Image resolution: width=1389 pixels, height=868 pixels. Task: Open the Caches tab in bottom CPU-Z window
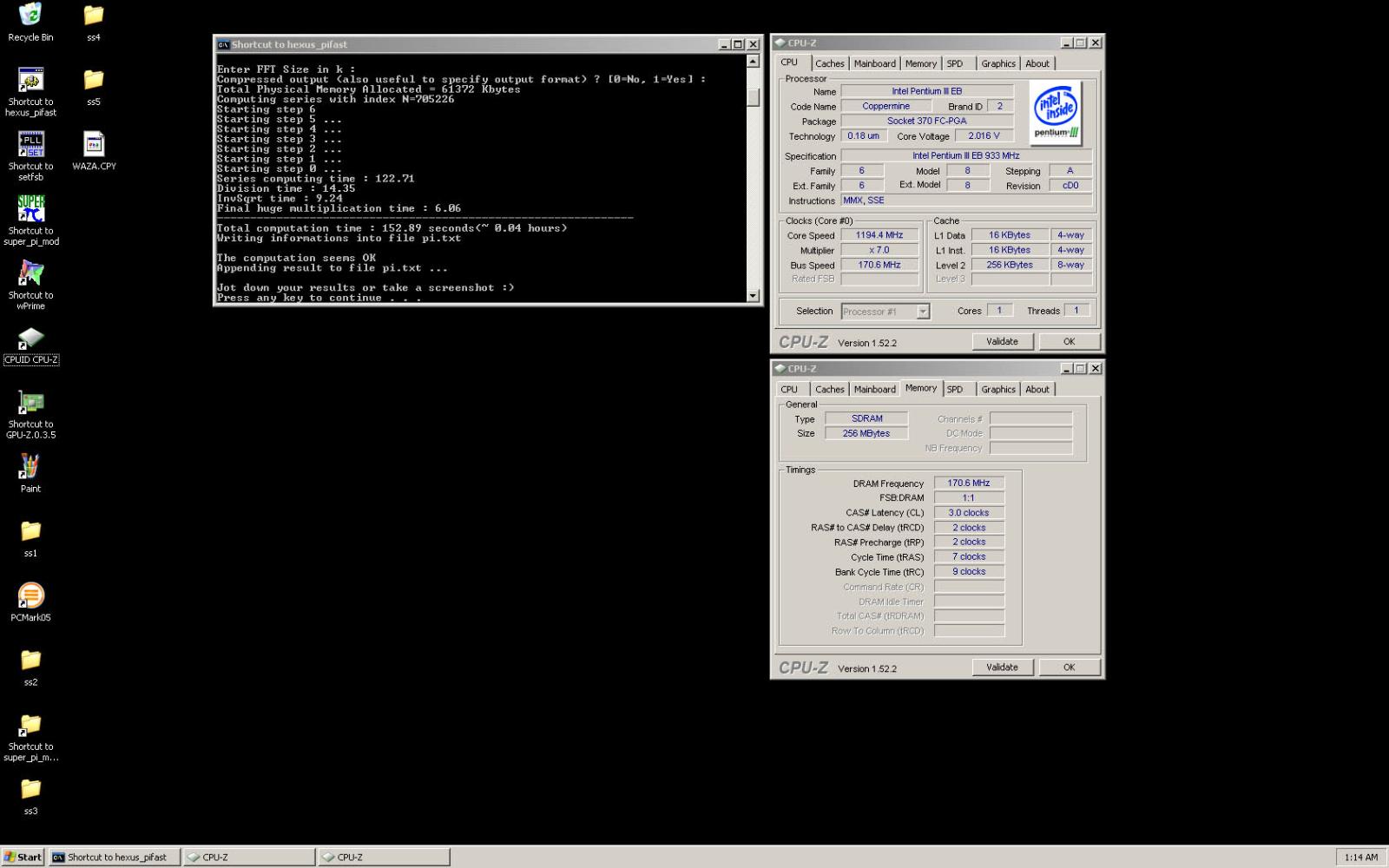[x=829, y=390]
